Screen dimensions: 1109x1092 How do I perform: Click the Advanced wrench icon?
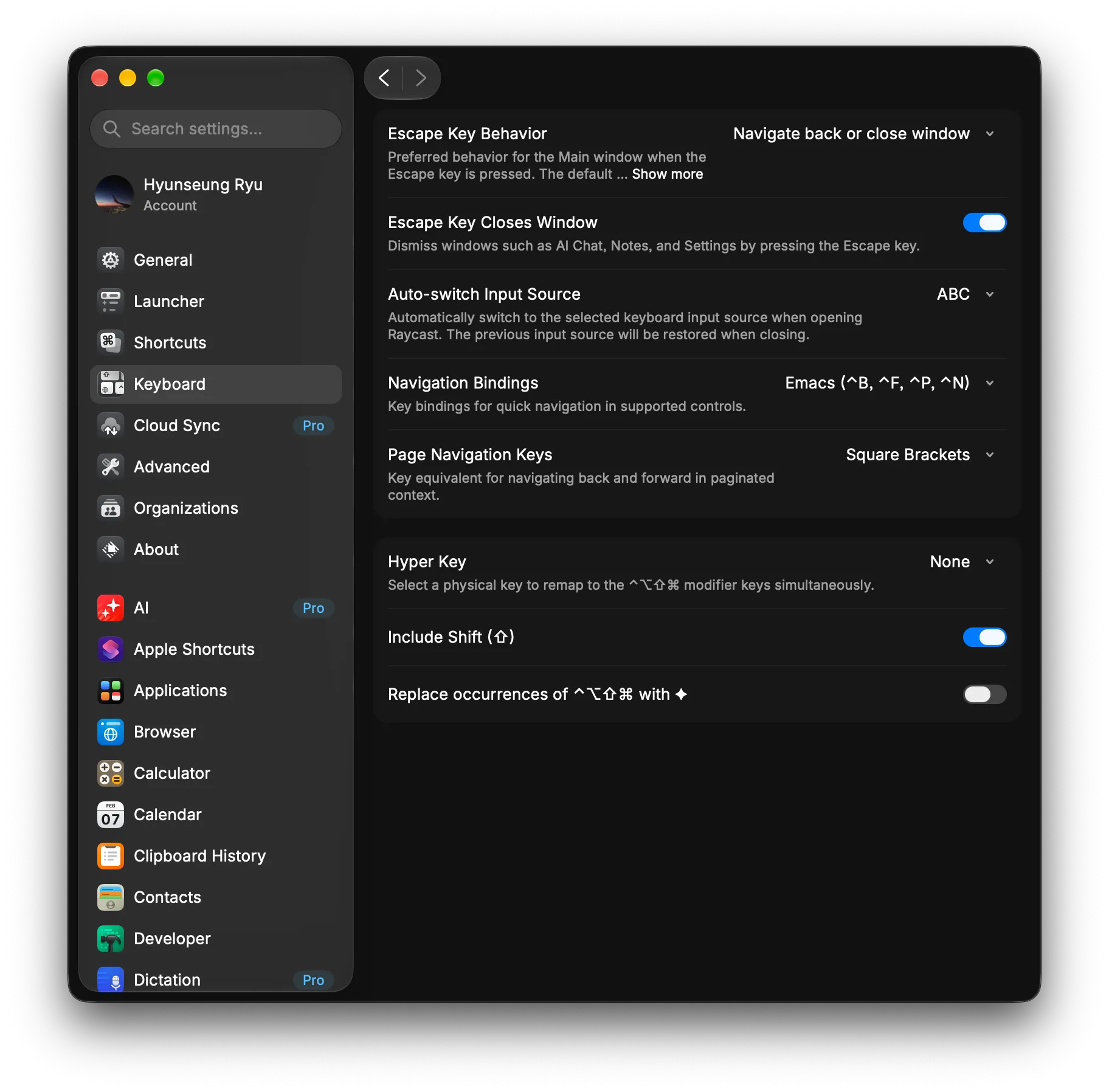[x=111, y=467]
